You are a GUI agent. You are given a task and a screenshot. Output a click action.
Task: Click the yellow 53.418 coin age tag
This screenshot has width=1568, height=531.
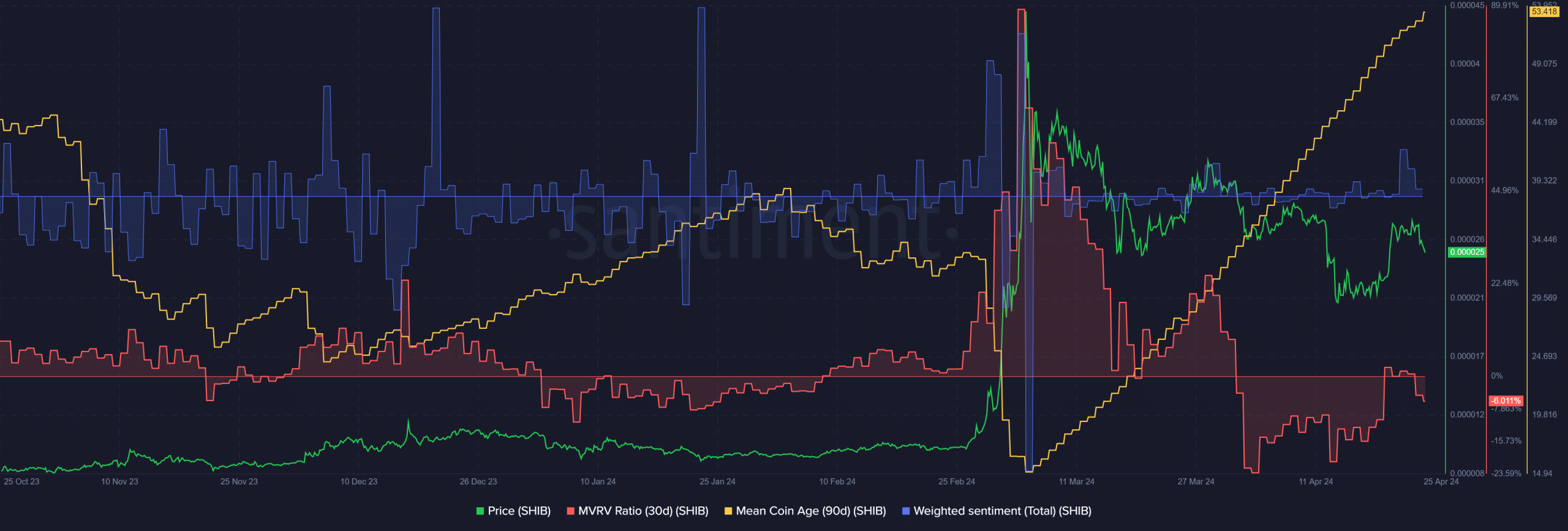pos(1544,12)
